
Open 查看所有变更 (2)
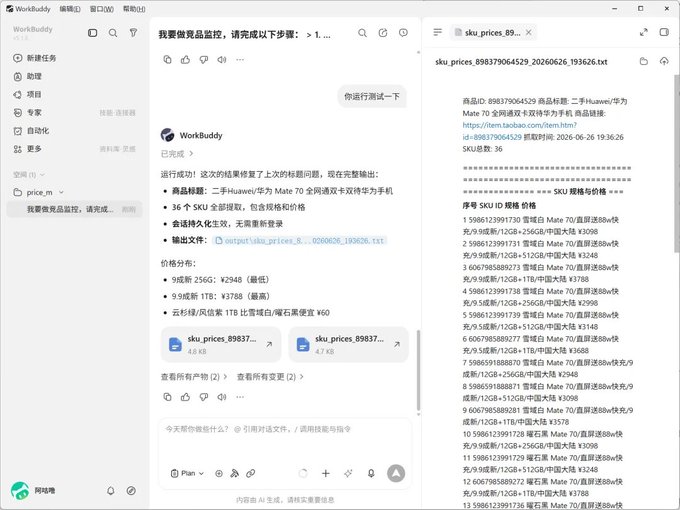coord(270,377)
